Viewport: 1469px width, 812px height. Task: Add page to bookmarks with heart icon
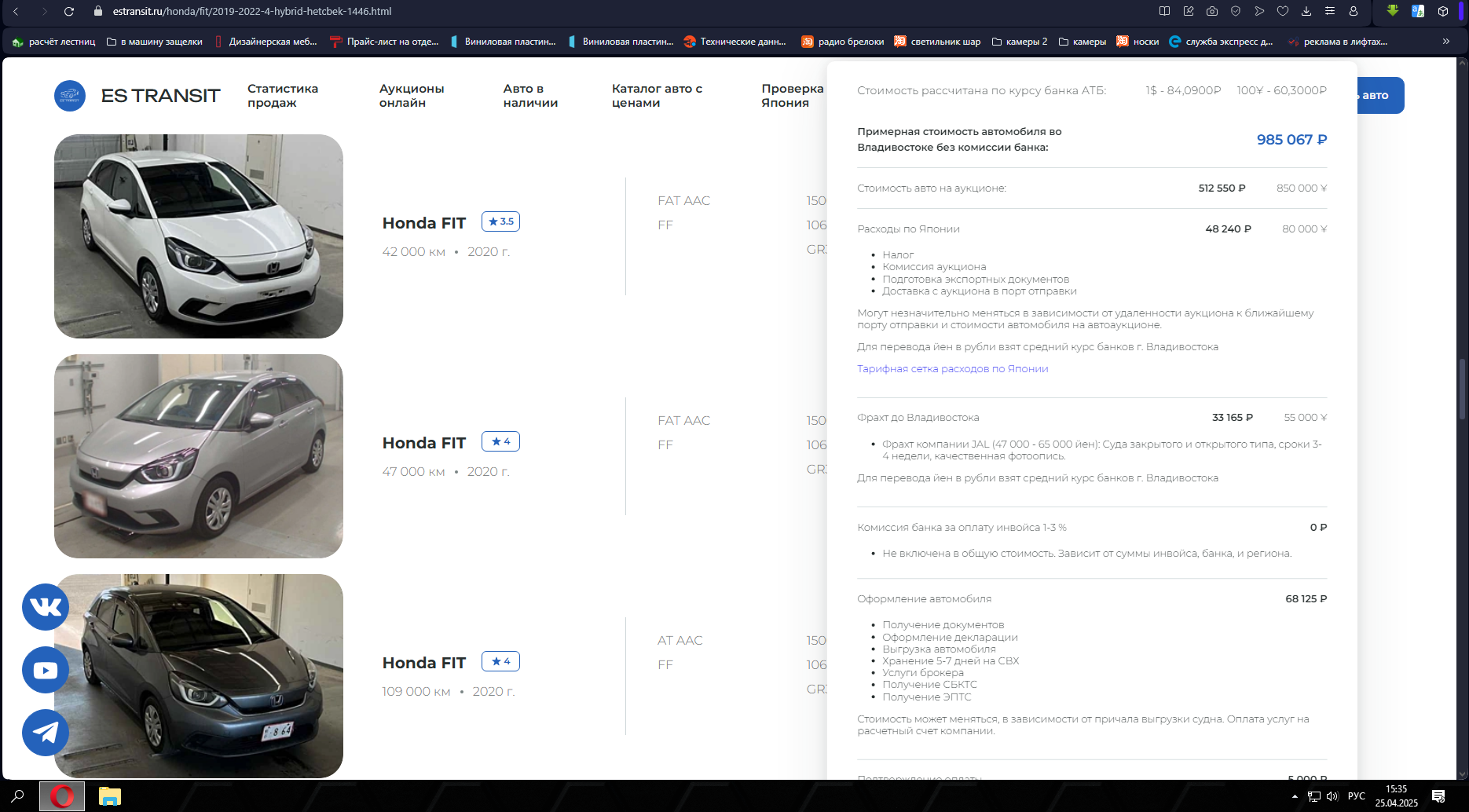(x=1283, y=11)
